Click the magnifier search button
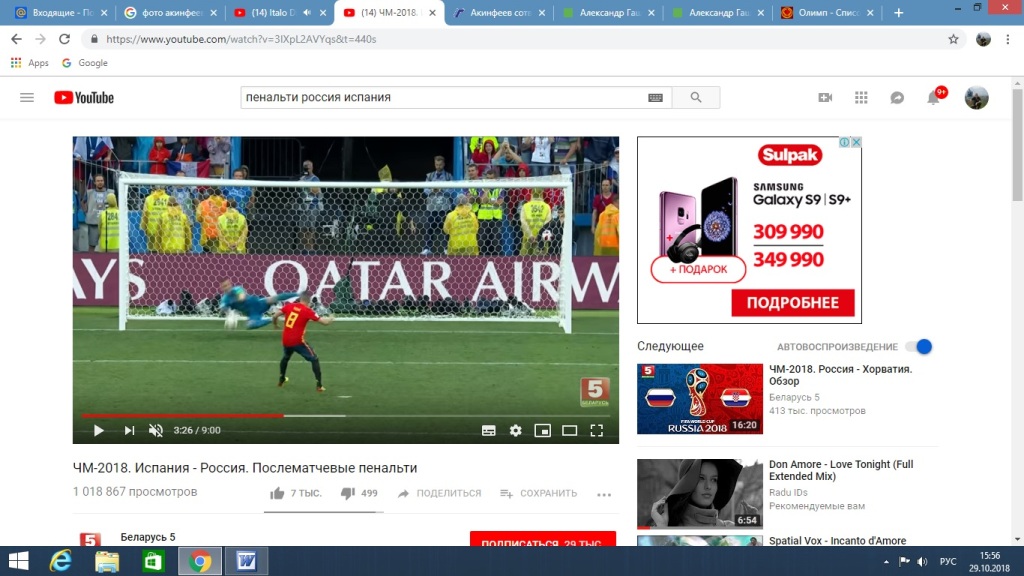Viewport: 1024px width, 576px height. [696, 97]
